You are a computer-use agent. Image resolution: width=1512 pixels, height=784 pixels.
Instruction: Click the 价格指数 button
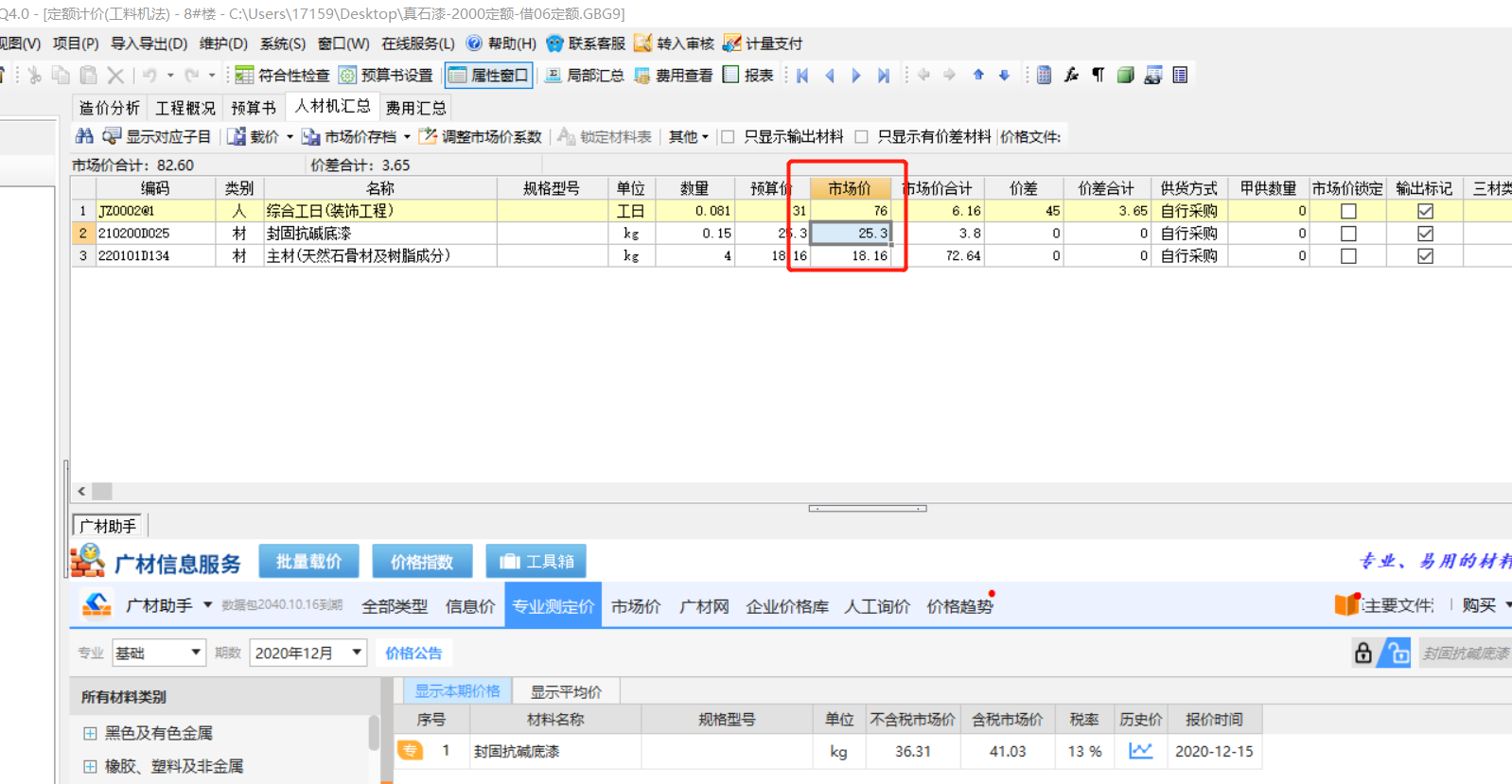(x=422, y=562)
